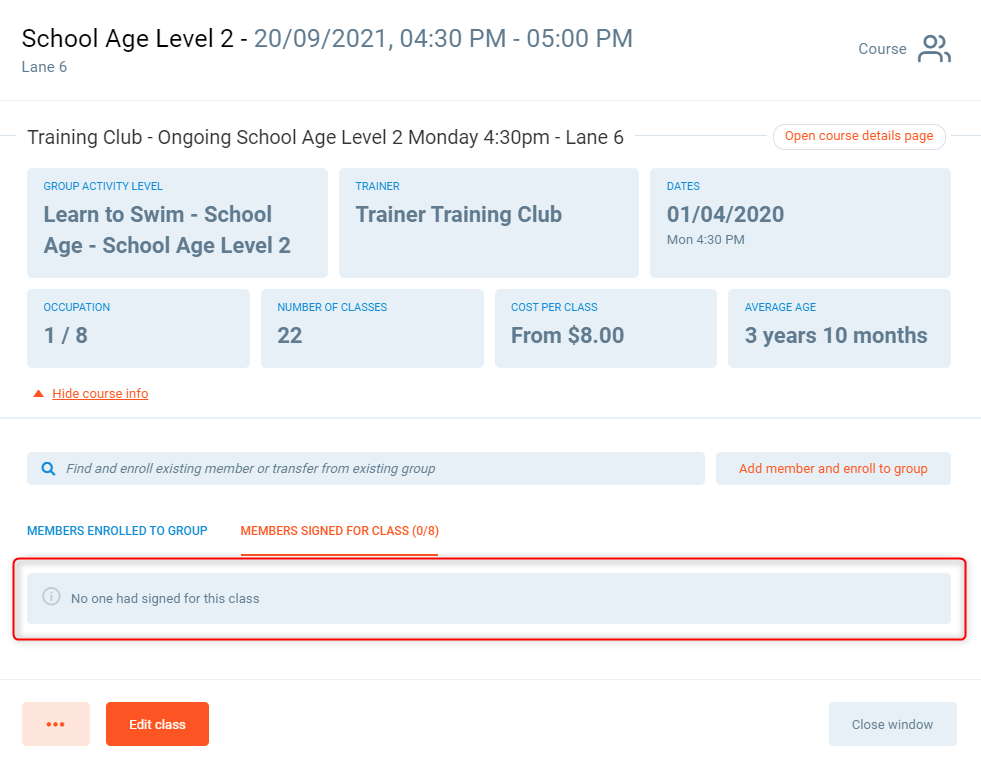Click the Occupation 1 / 8 card

(x=138, y=329)
